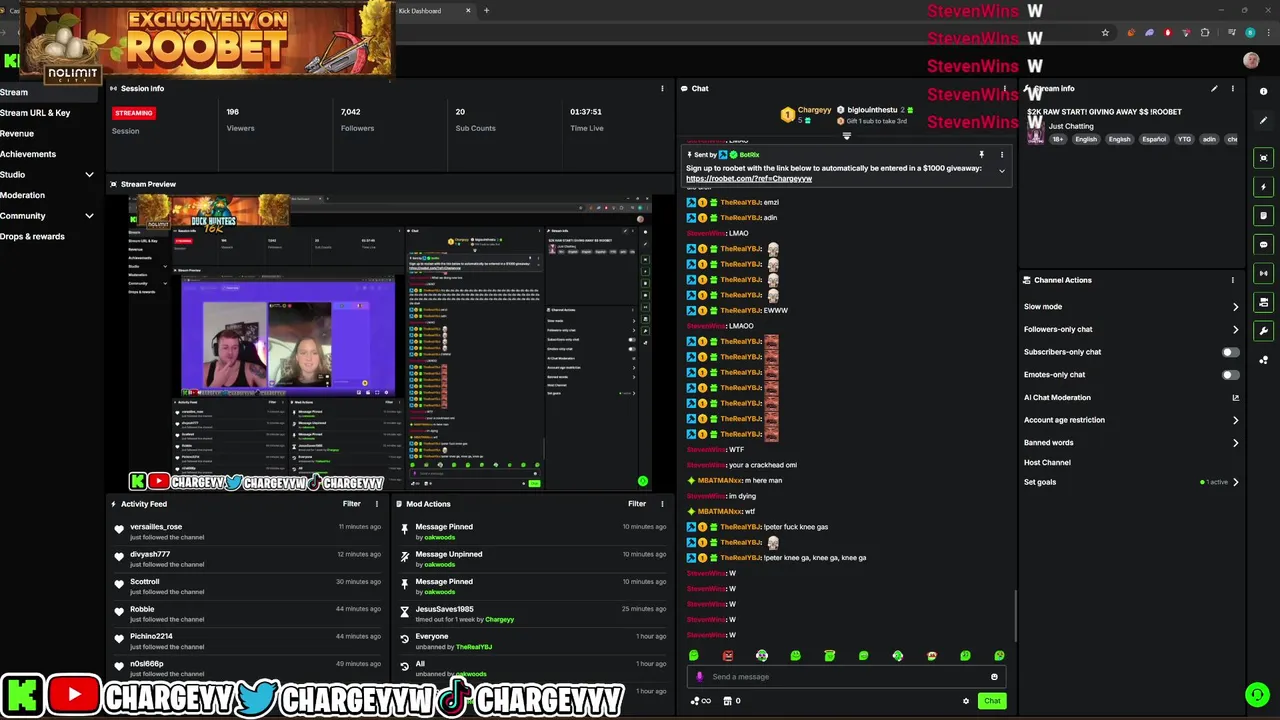Expand the Studio sidebar section

[x=89, y=175]
